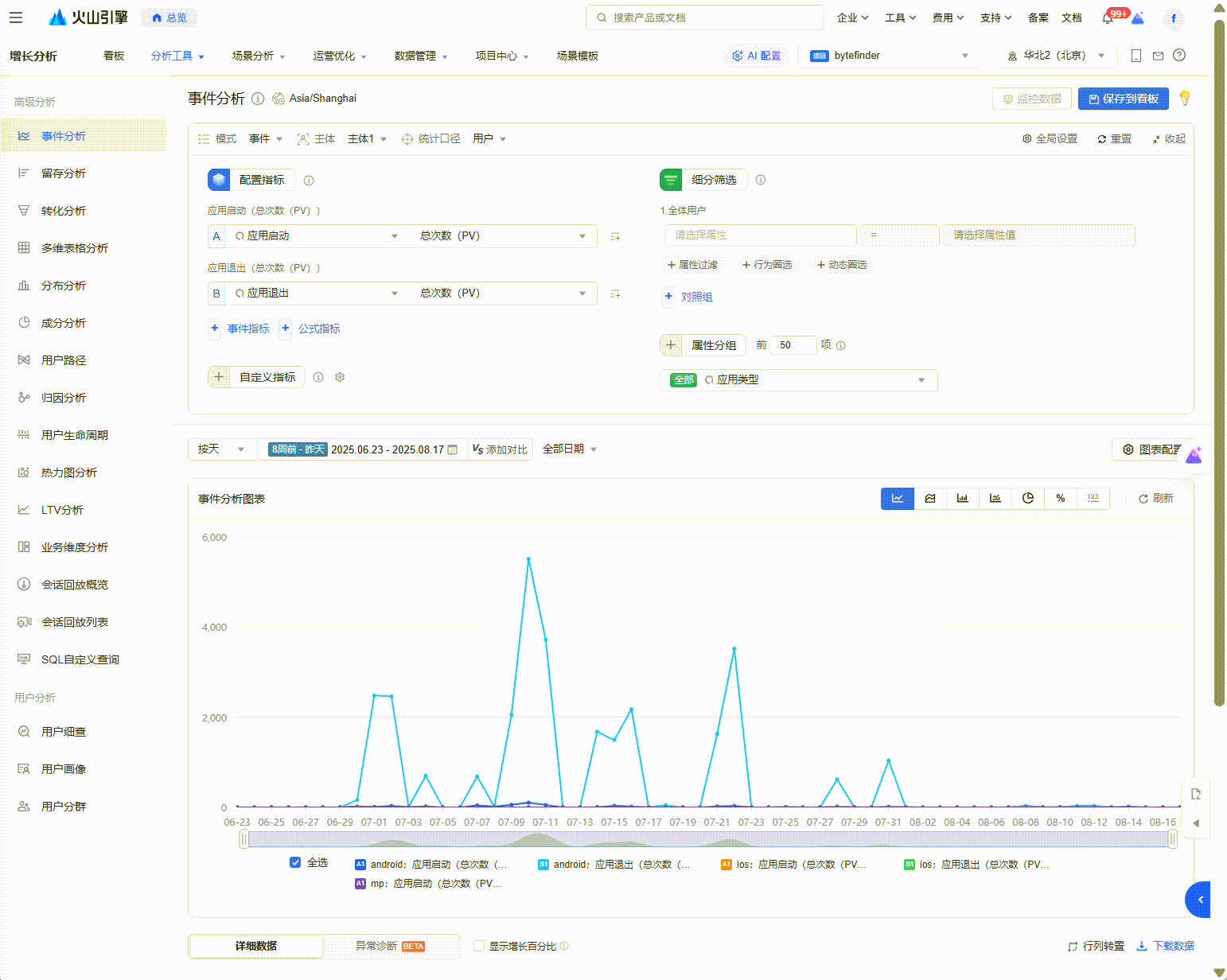Switch chart to pie chart view
Image resolution: width=1227 pixels, height=980 pixels.
1027,498
